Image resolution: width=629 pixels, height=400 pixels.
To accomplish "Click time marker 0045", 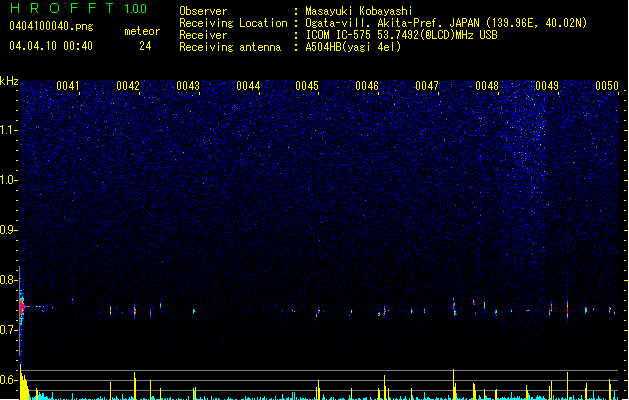I will (307, 86).
